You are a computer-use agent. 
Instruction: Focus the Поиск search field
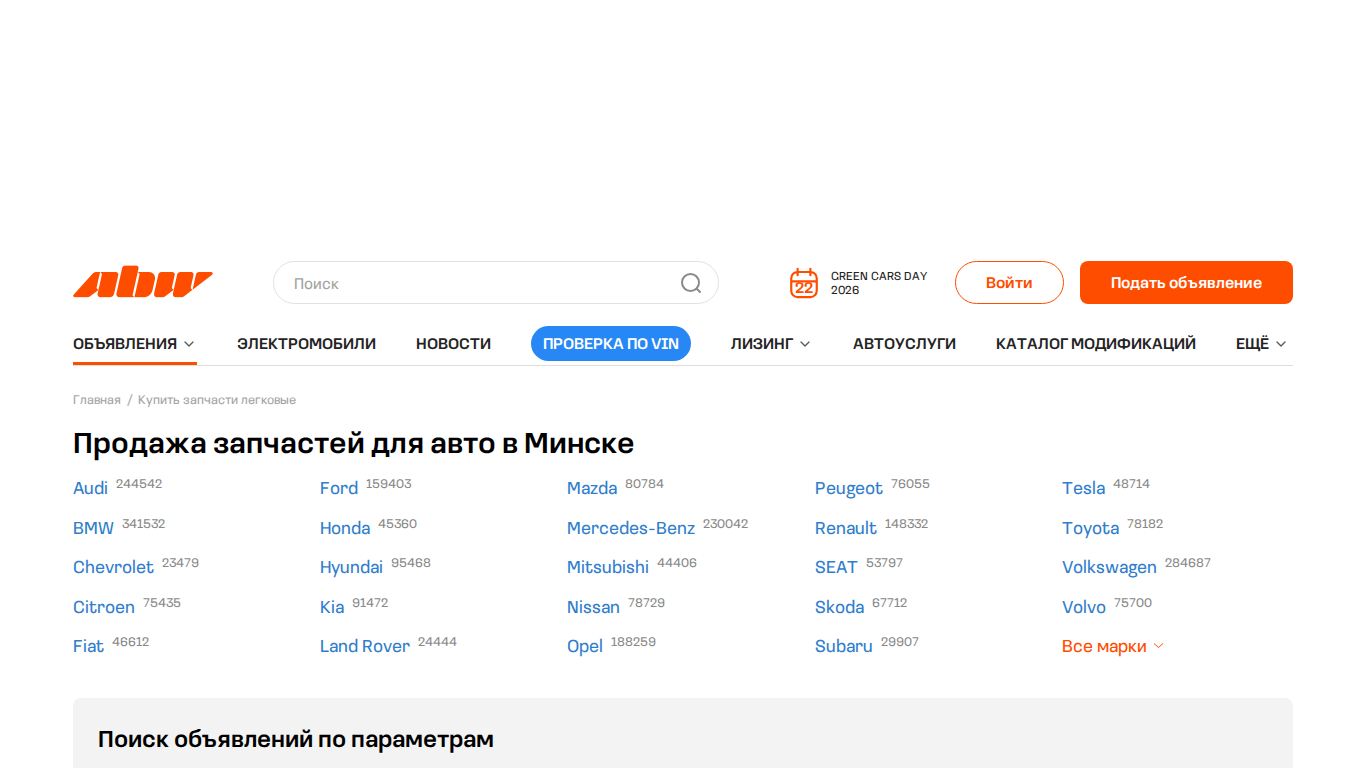(x=496, y=283)
